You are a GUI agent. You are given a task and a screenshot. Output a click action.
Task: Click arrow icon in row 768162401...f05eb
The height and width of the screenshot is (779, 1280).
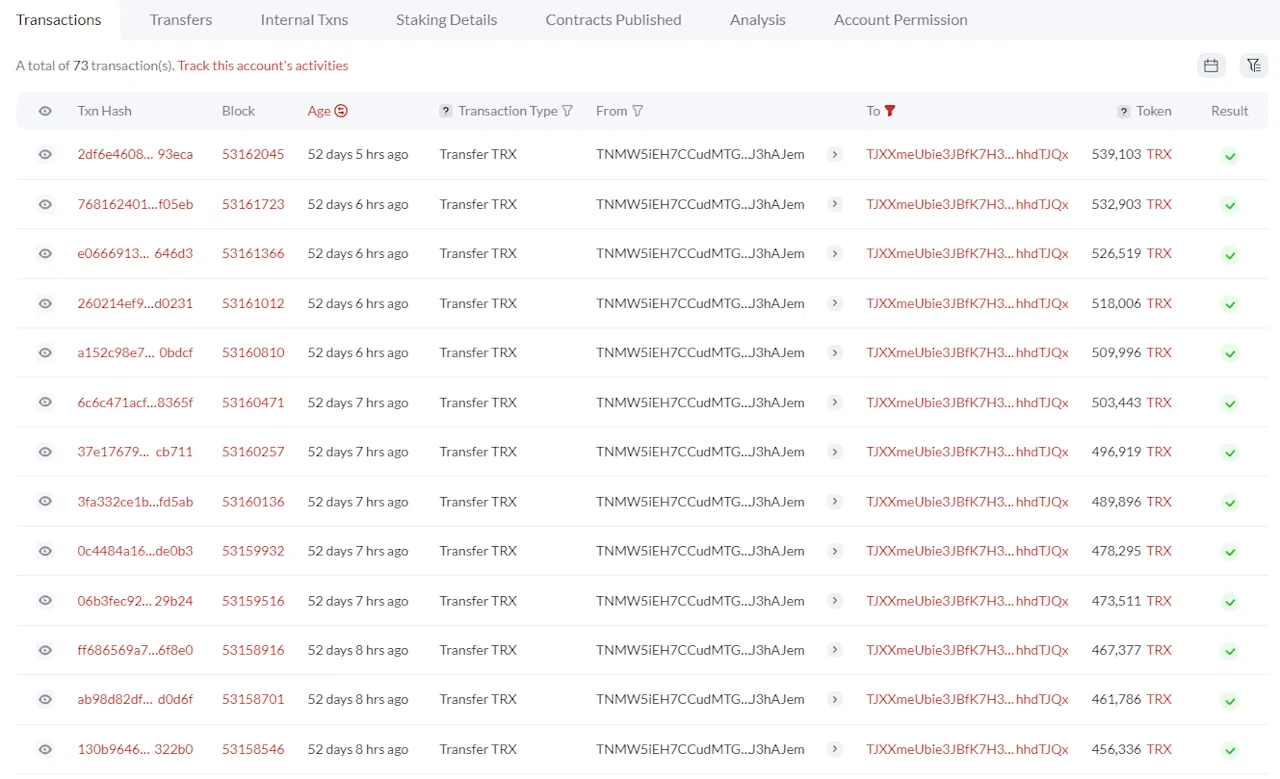click(x=835, y=204)
